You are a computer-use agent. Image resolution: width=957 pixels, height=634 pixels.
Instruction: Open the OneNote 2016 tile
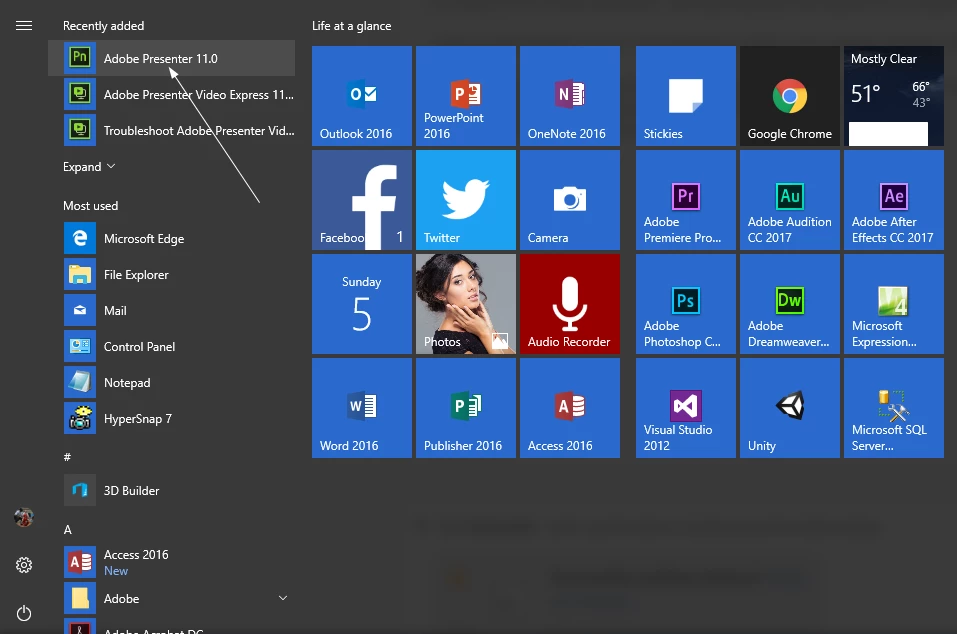pyautogui.click(x=569, y=96)
